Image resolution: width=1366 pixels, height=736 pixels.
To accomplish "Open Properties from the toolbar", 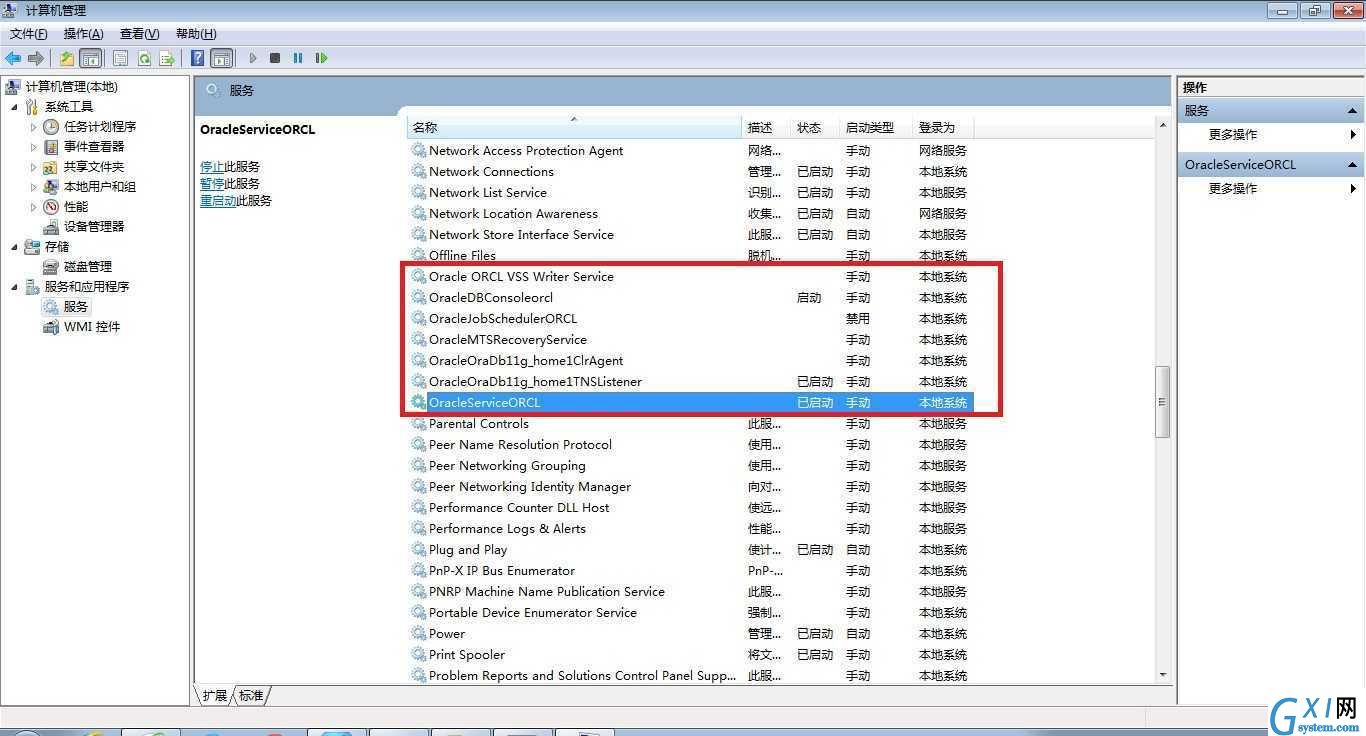I will pyautogui.click(x=120, y=58).
